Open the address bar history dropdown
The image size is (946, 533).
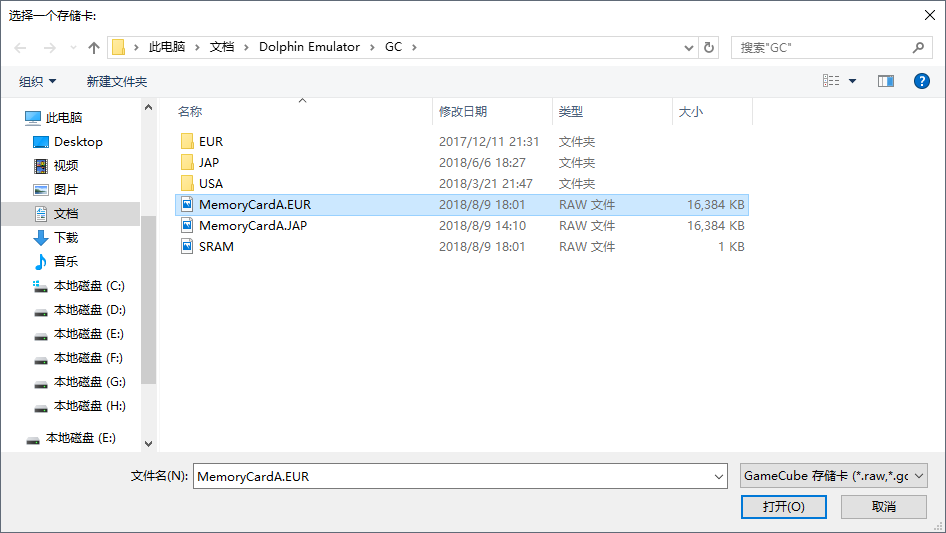point(688,48)
